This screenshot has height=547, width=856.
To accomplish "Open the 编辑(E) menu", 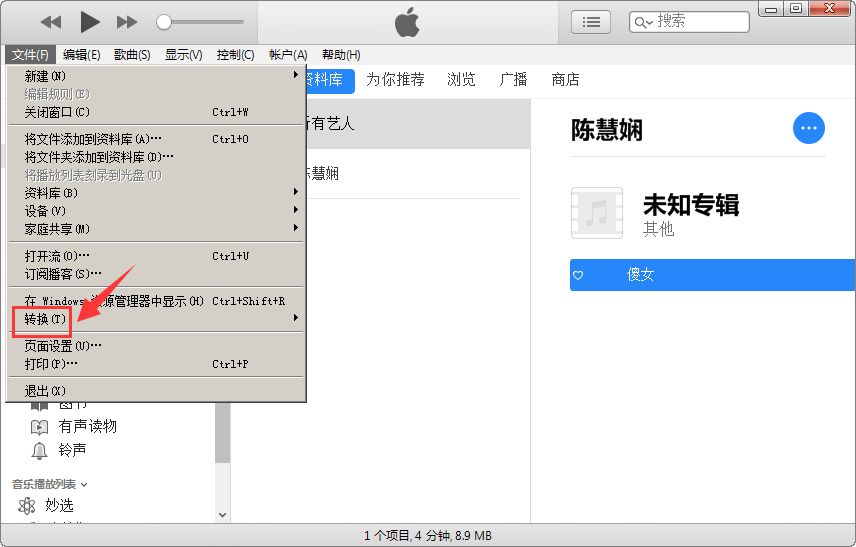I will click(81, 55).
